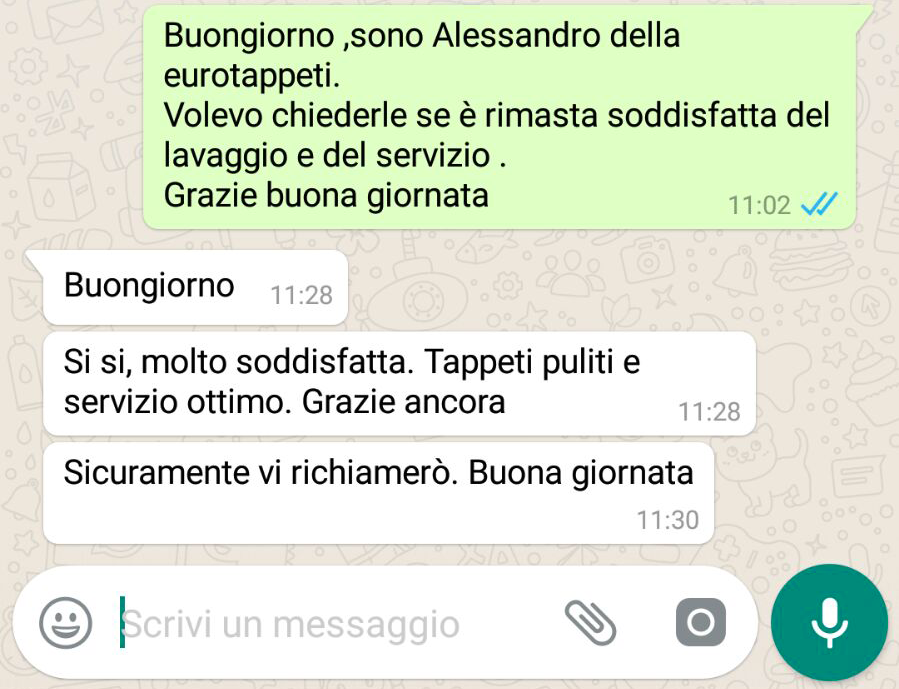
Task: Open the emoji picker smiley icon
Action: pos(65,623)
